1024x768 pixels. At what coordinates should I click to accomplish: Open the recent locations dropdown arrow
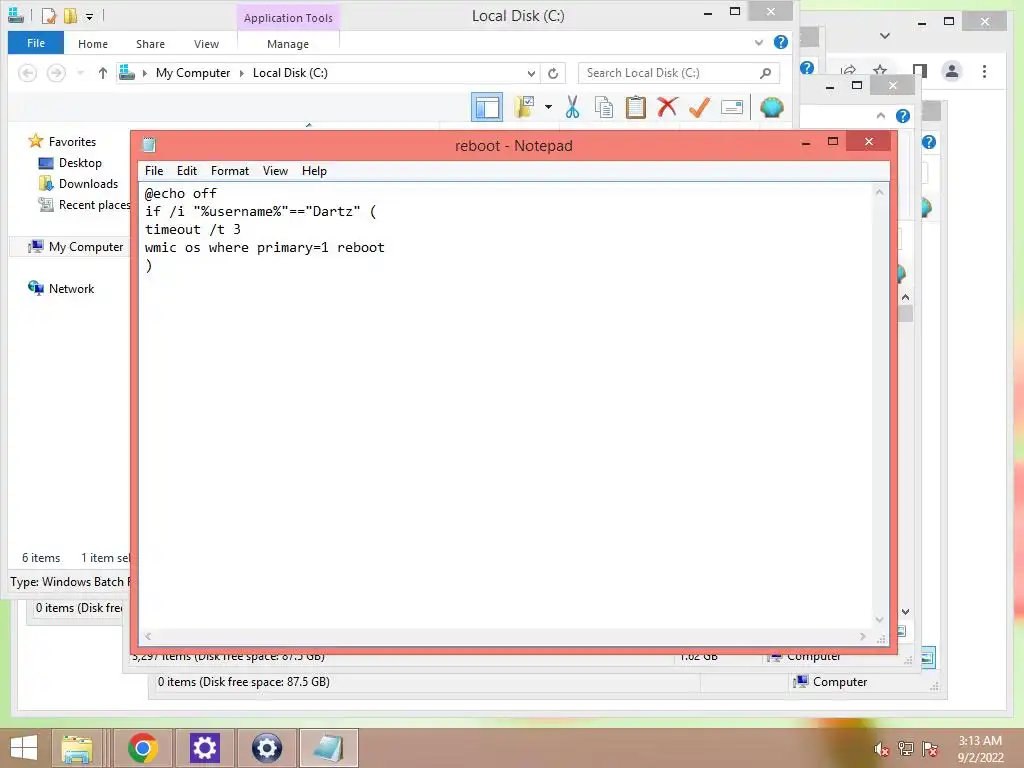click(x=80, y=73)
